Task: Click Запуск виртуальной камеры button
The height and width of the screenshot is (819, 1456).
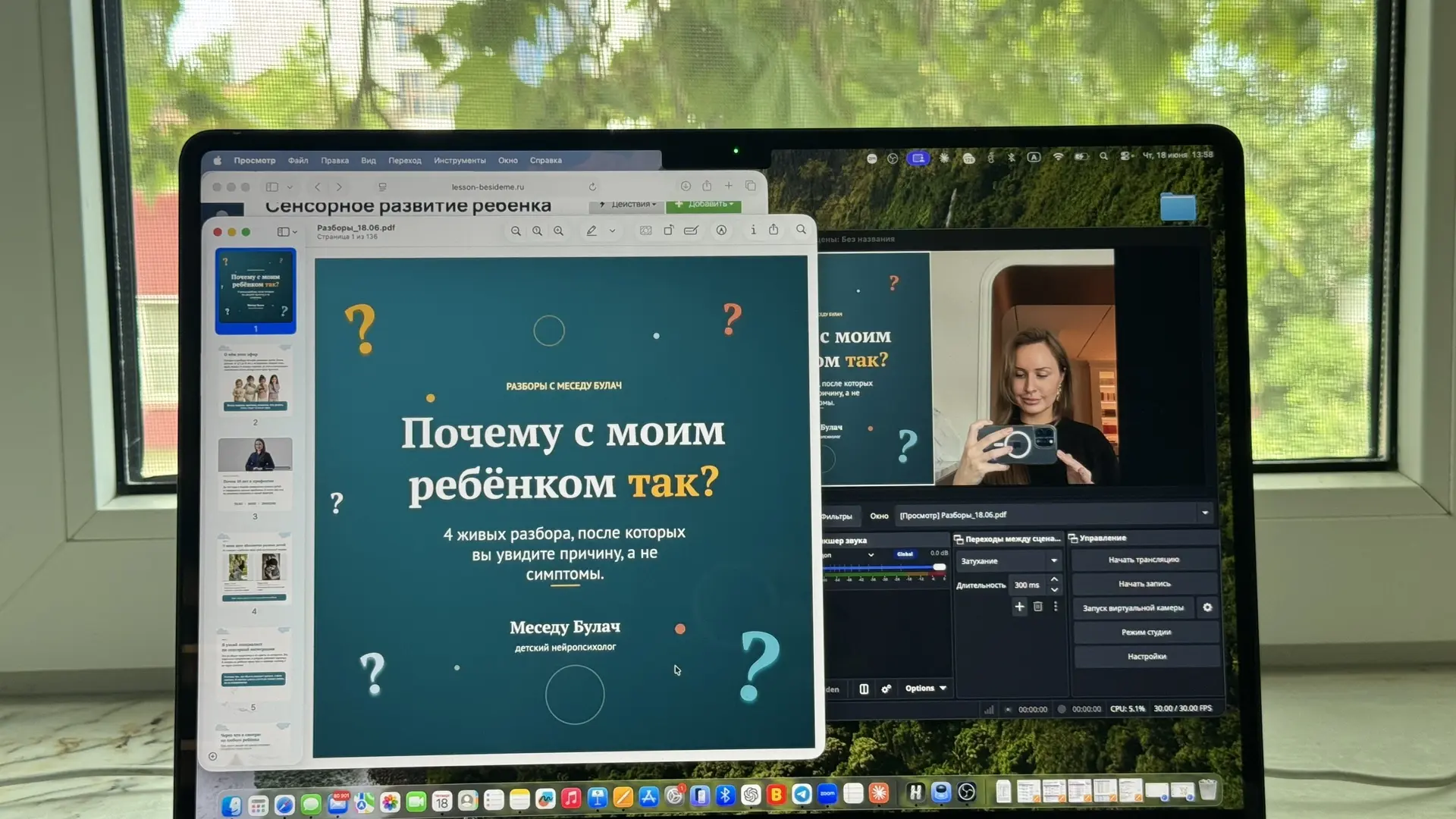Action: pyautogui.click(x=1133, y=608)
